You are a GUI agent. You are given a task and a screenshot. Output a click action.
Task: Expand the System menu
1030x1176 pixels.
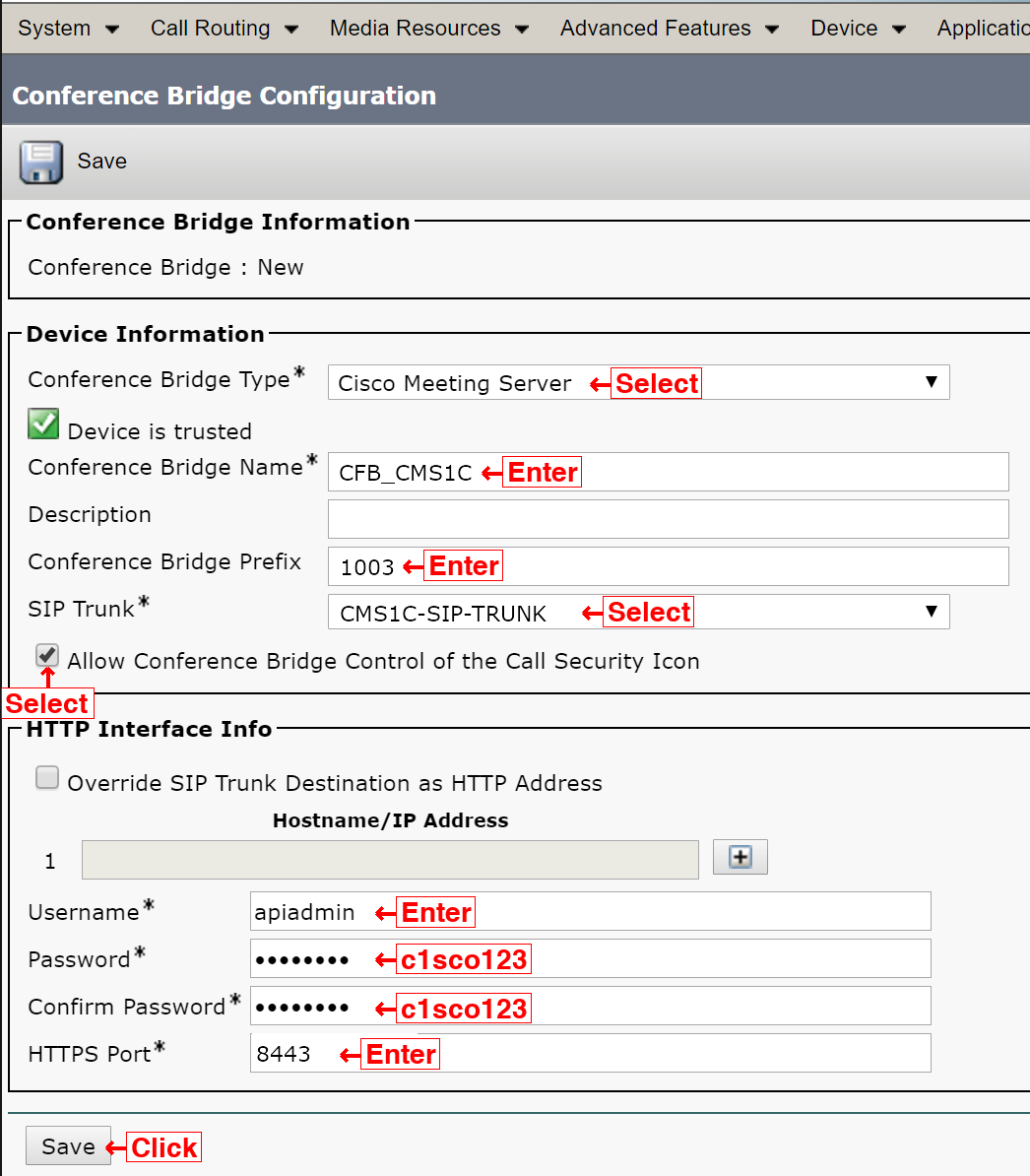68,29
